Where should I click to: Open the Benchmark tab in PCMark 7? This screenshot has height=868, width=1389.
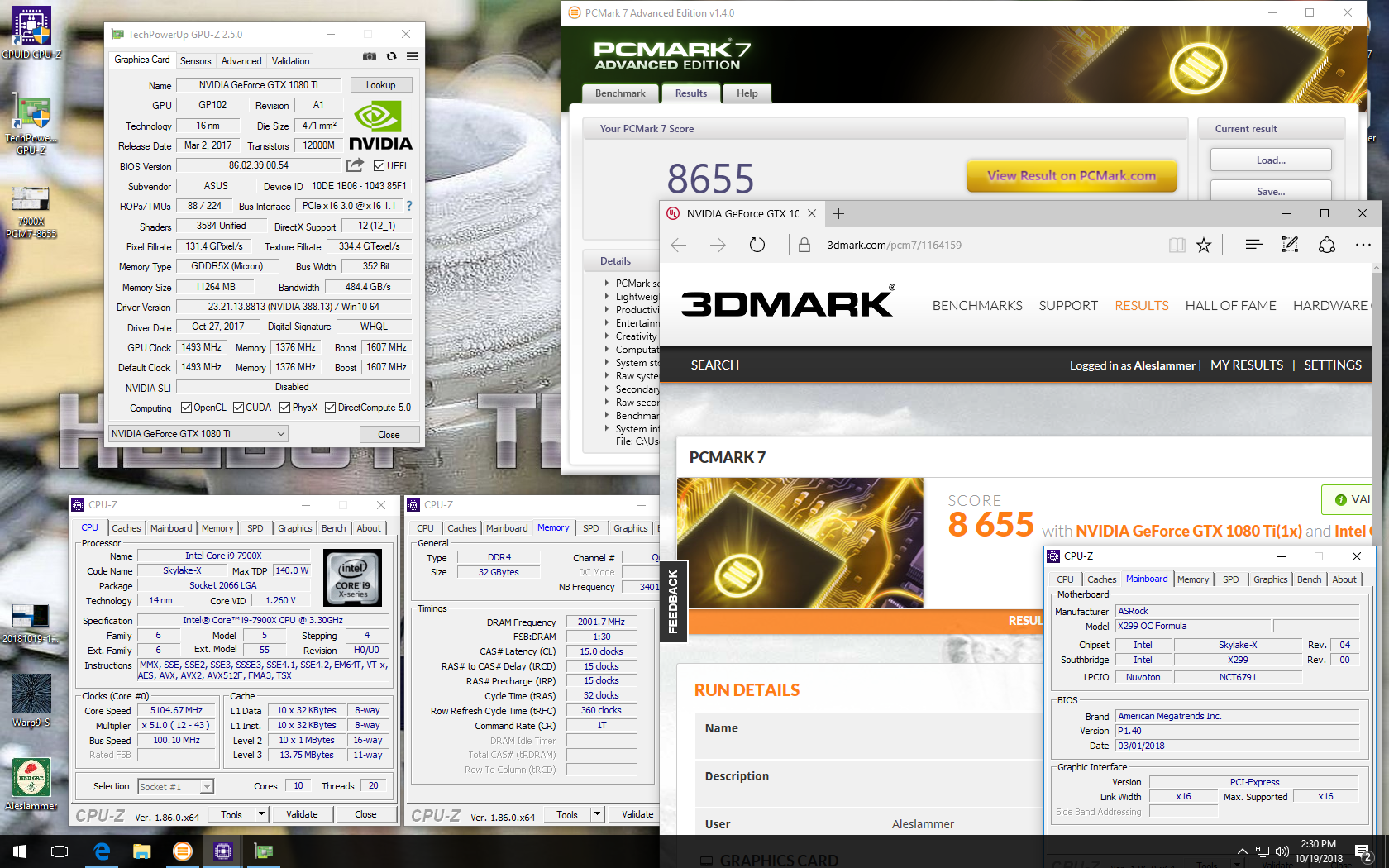coord(620,93)
